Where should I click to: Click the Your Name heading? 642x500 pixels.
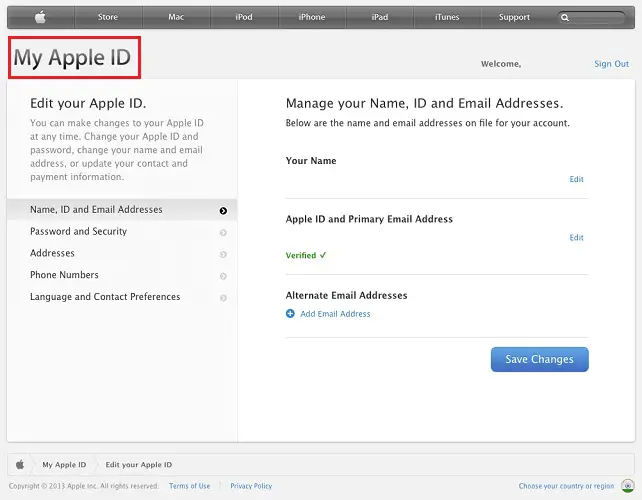tap(311, 161)
